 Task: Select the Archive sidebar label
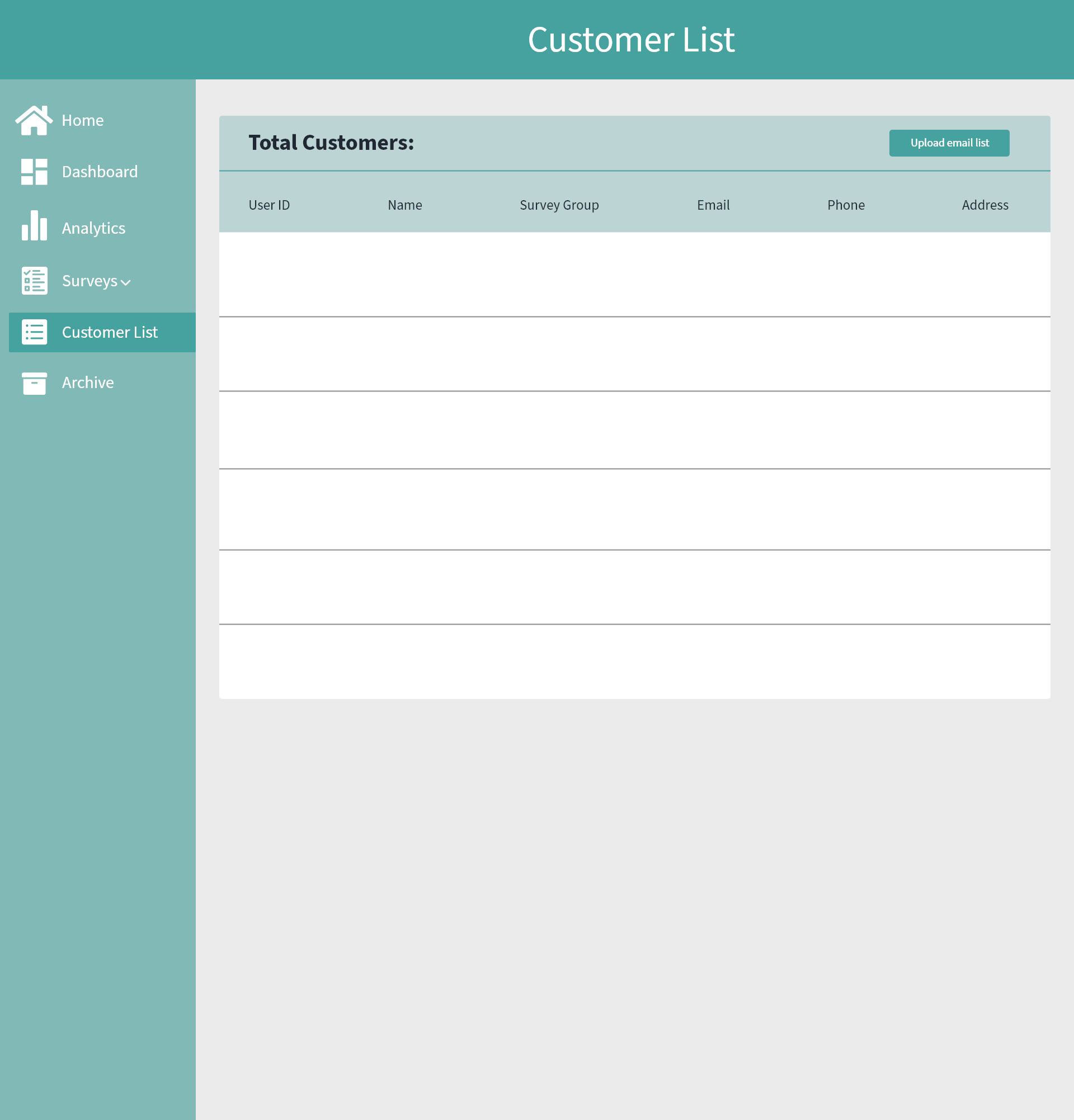pyautogui.click(x=87, y=383)
